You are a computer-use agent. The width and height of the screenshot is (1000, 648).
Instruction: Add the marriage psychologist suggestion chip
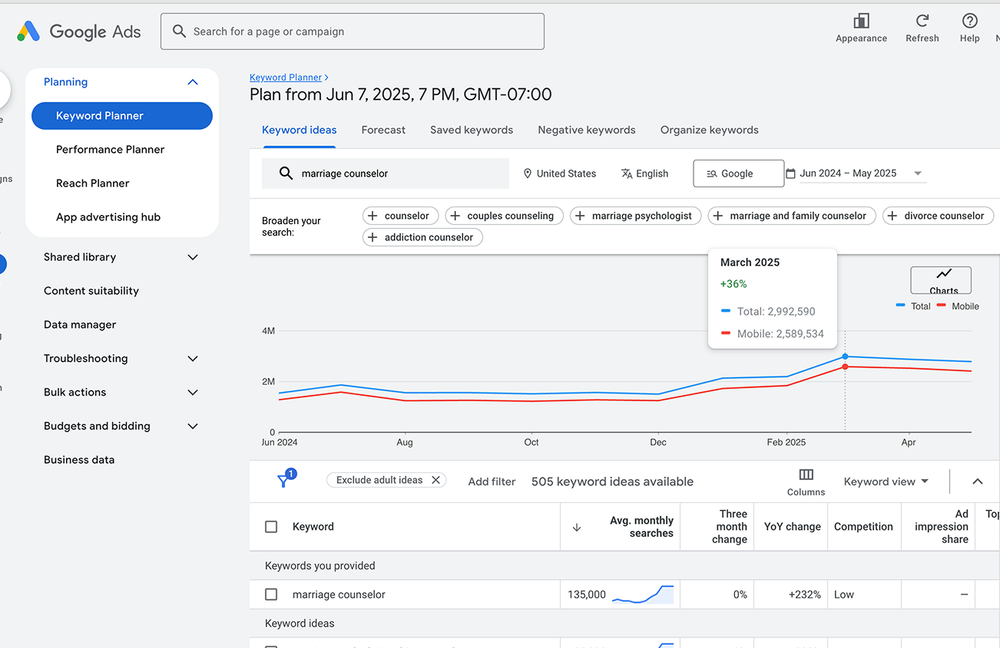(635, 216)
